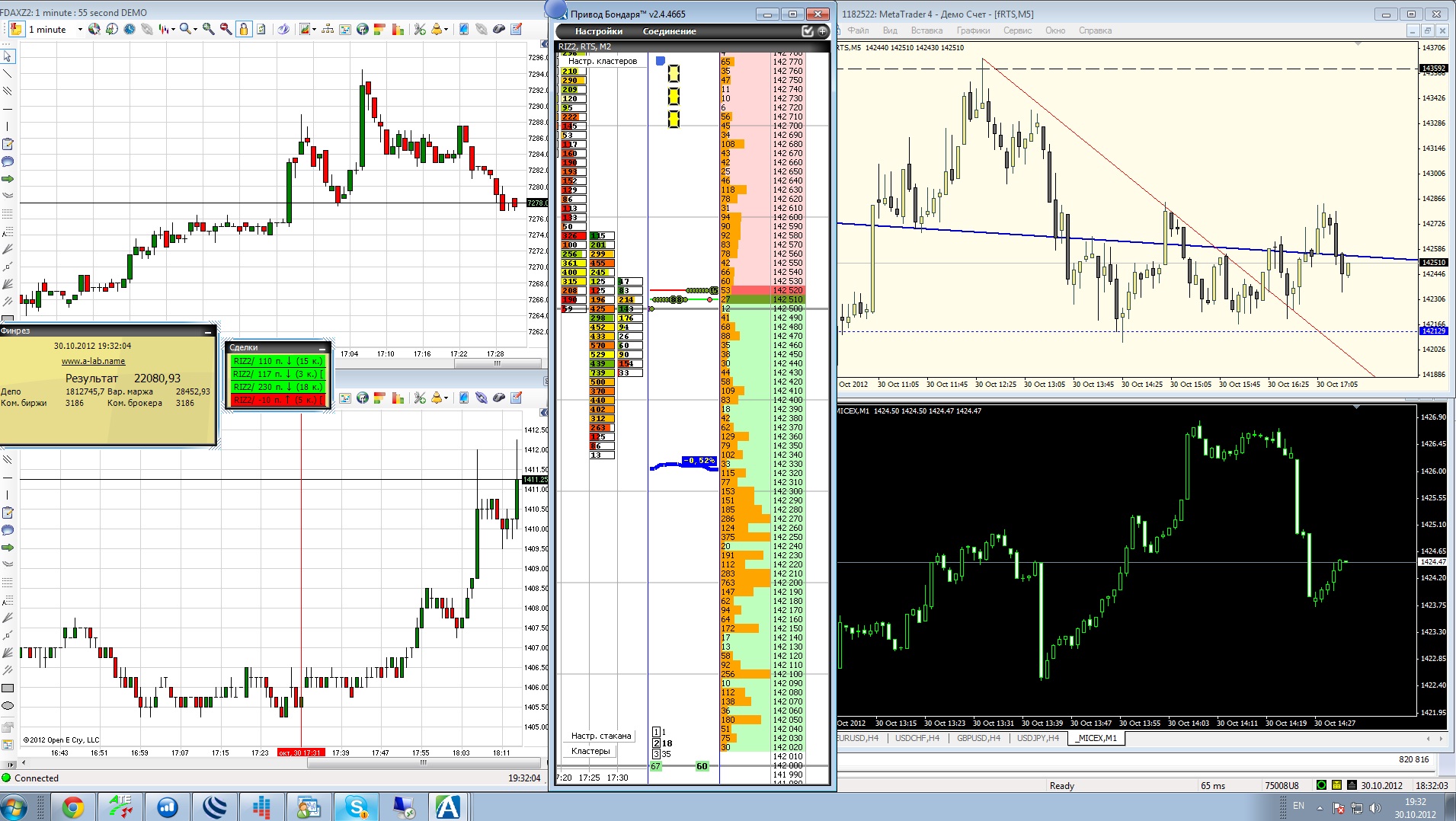Select the arrow pointer tool in FDAXZ2 left toolbar
The width and height of the screenshot is (1456, 821).
pos(8,56)
